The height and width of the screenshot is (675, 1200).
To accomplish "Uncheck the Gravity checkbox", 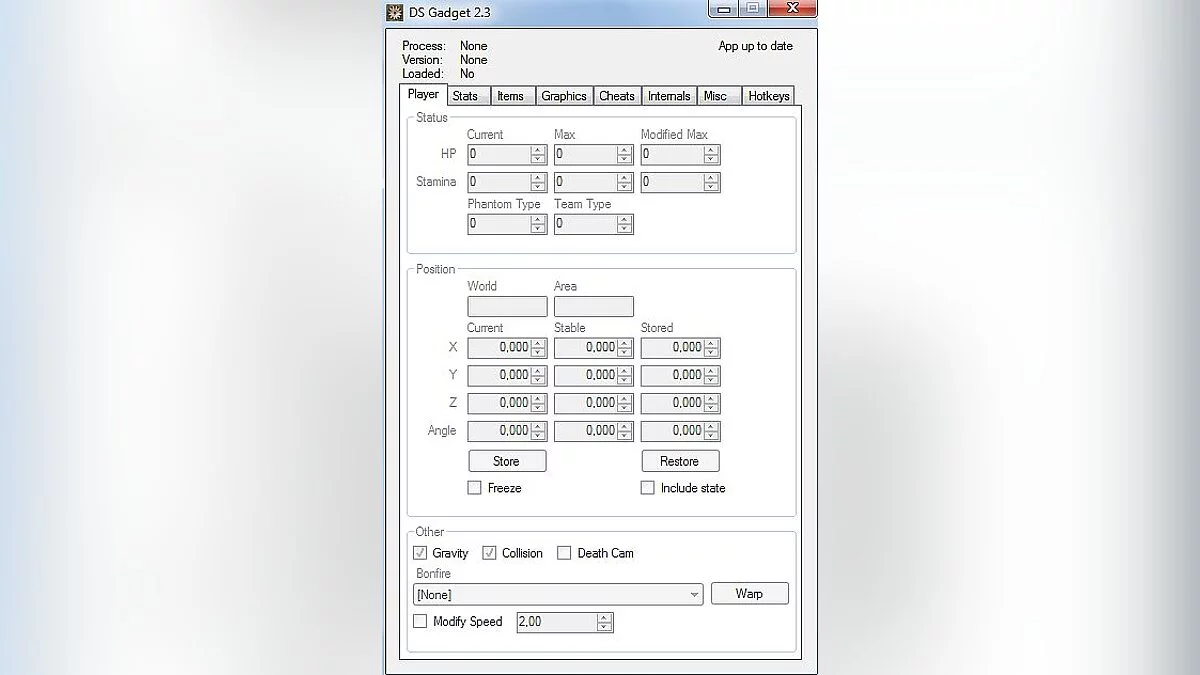I will click(x=420, y=553).
